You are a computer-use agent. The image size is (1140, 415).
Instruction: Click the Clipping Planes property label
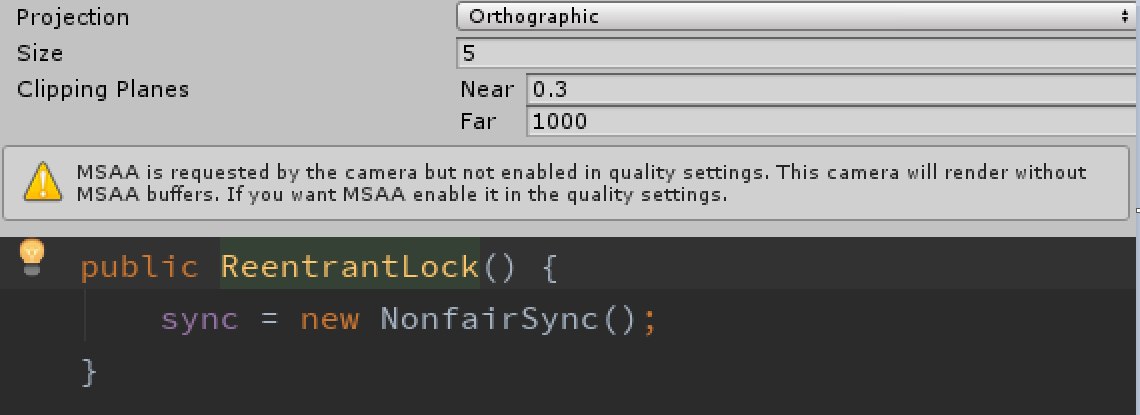pyautogui.click(x=103, y=89)
